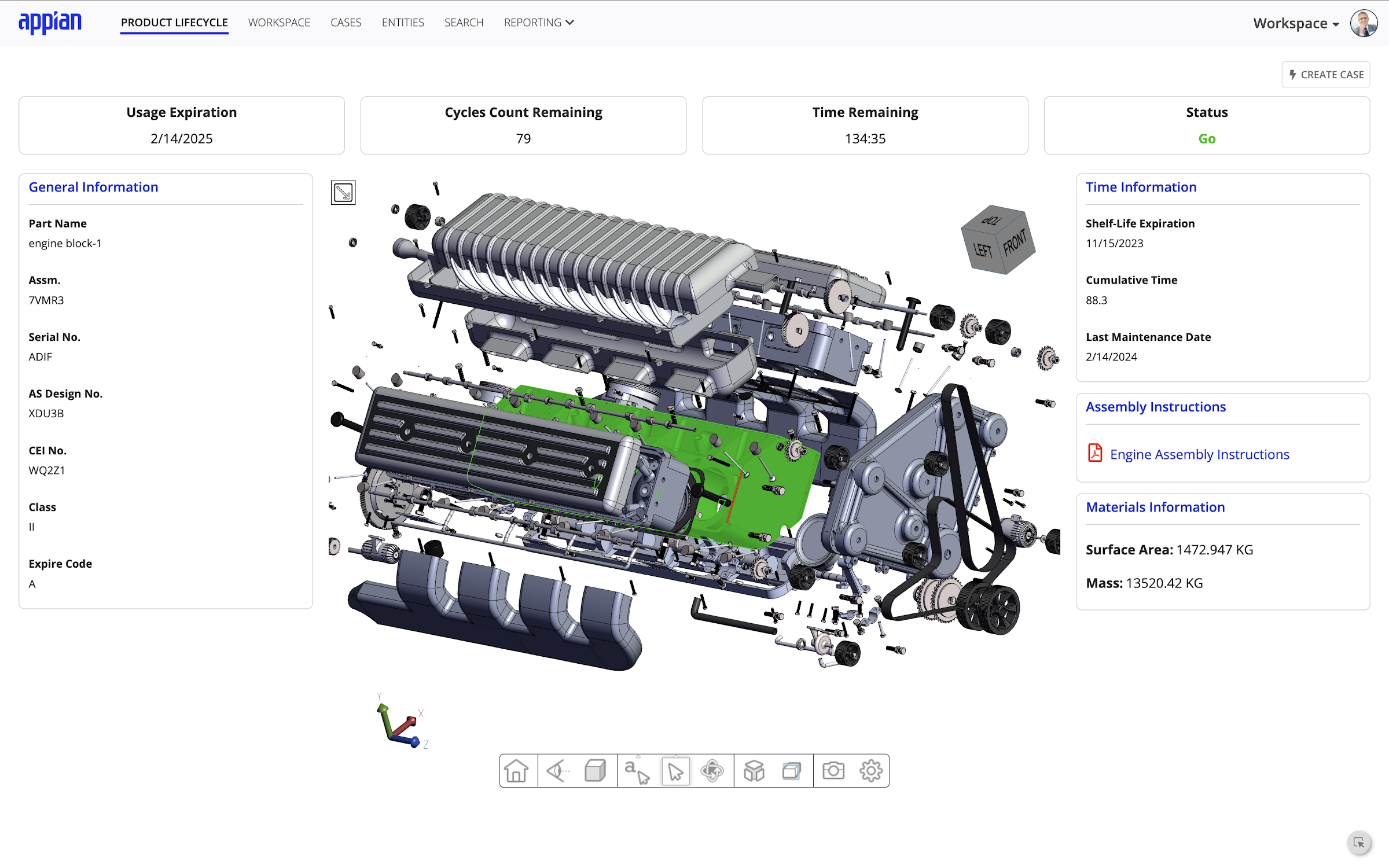Activate the arrow select tool
This screenshot has height=868, width=1389.
[x=675, y=770]
